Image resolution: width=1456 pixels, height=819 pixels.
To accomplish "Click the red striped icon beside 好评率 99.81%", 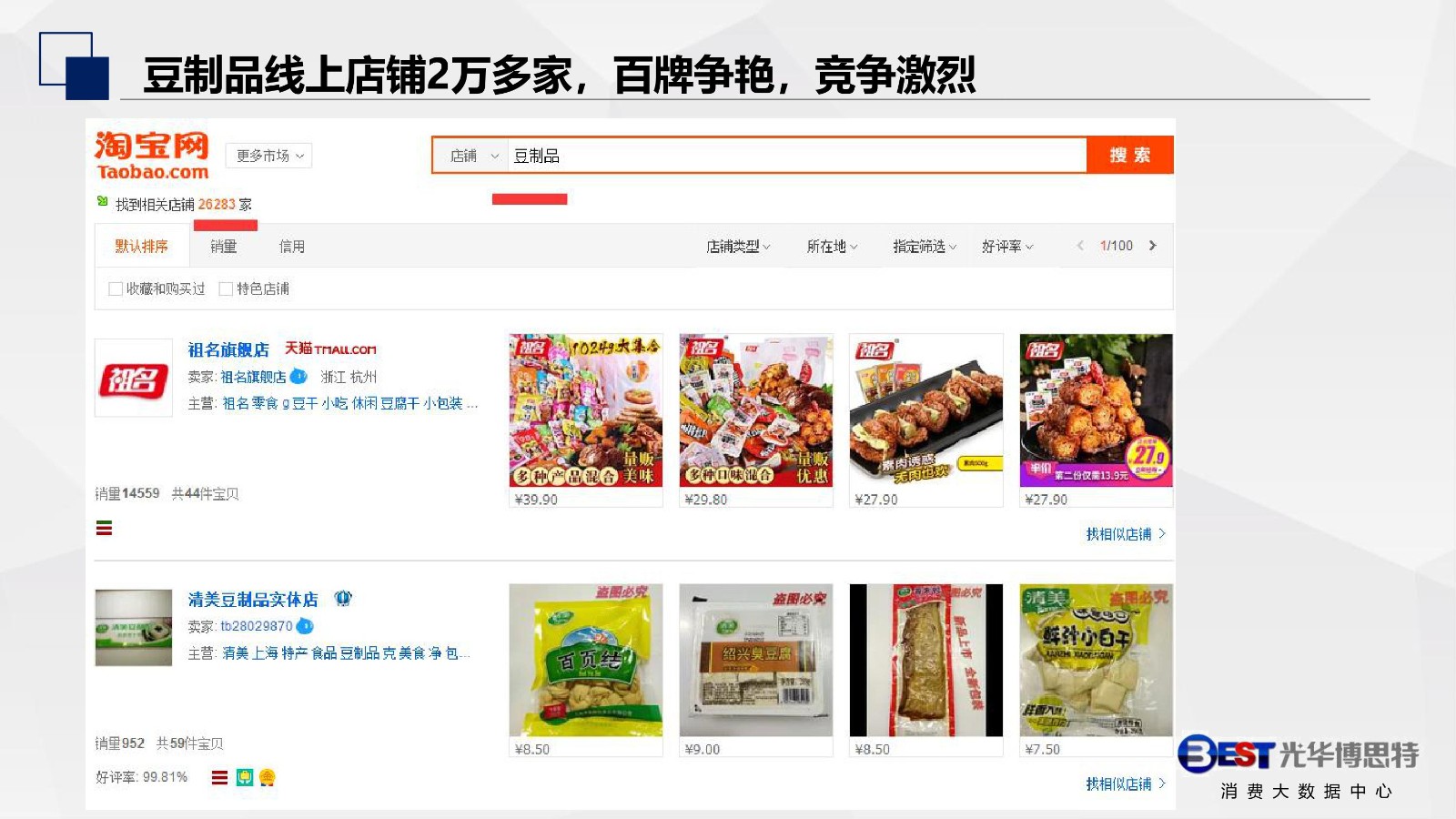I will click(219, 777).
